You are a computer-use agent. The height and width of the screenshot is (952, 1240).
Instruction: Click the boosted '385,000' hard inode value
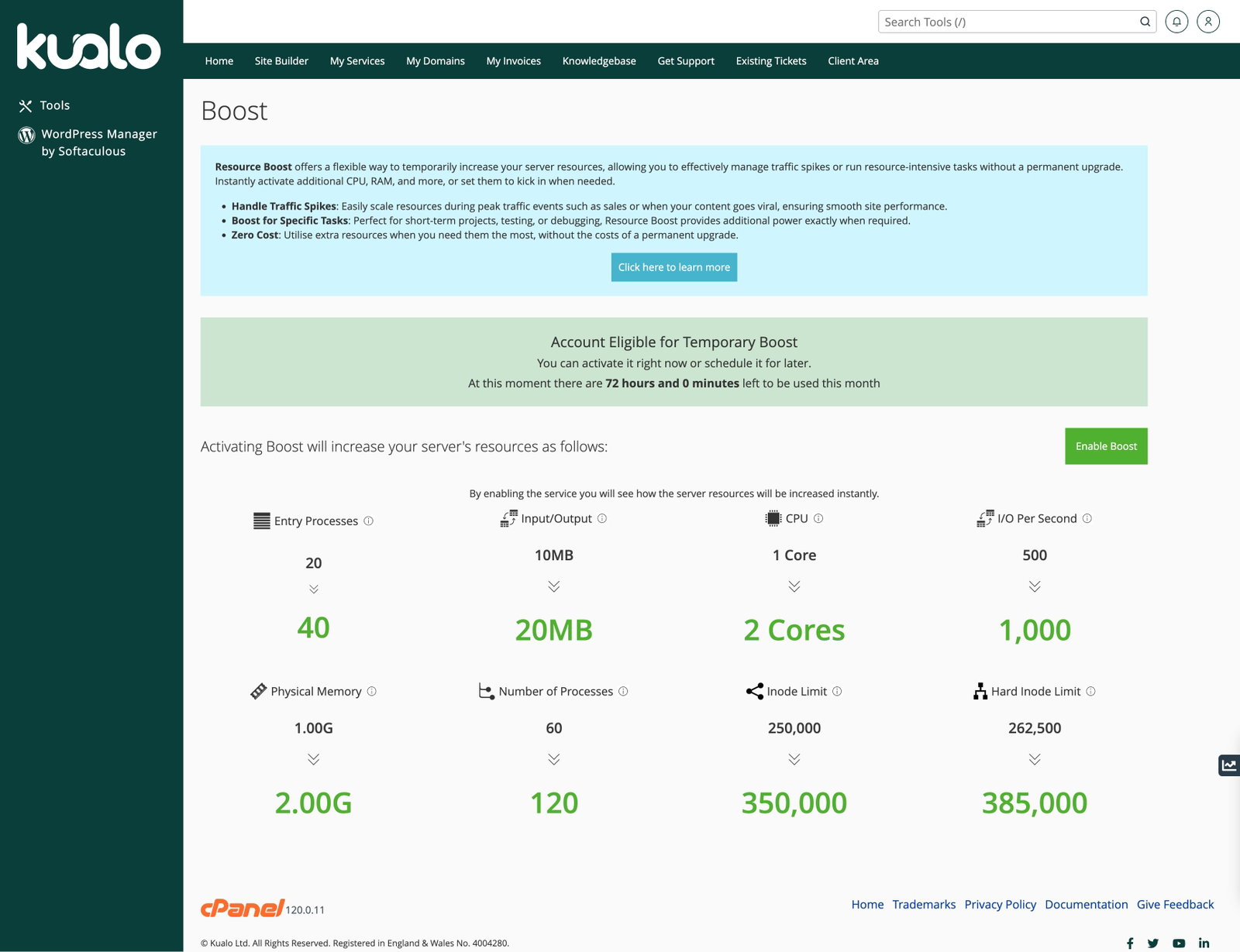[1035, 803]
